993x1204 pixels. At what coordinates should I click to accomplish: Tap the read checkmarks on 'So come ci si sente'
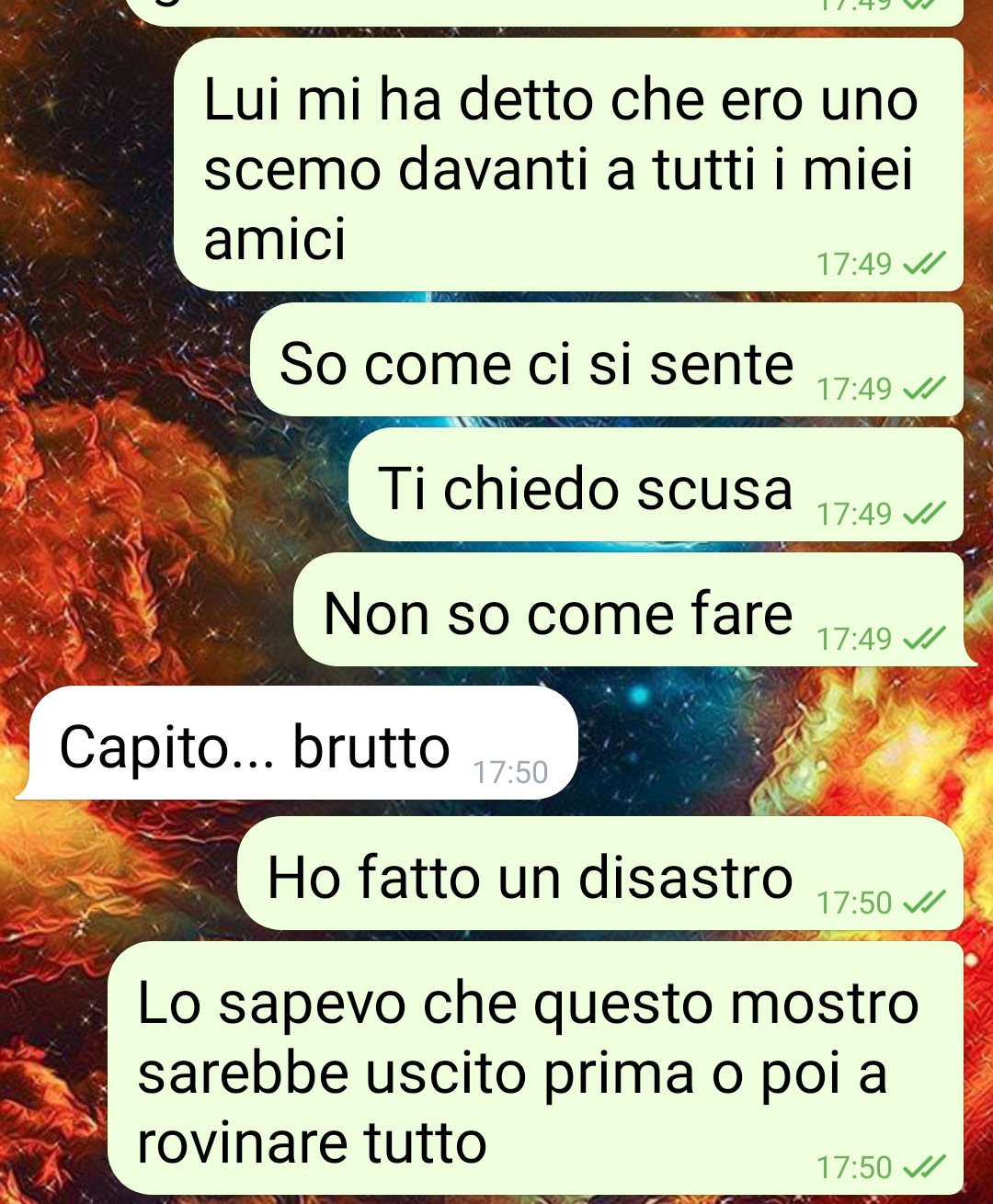[x=924, y=390]
